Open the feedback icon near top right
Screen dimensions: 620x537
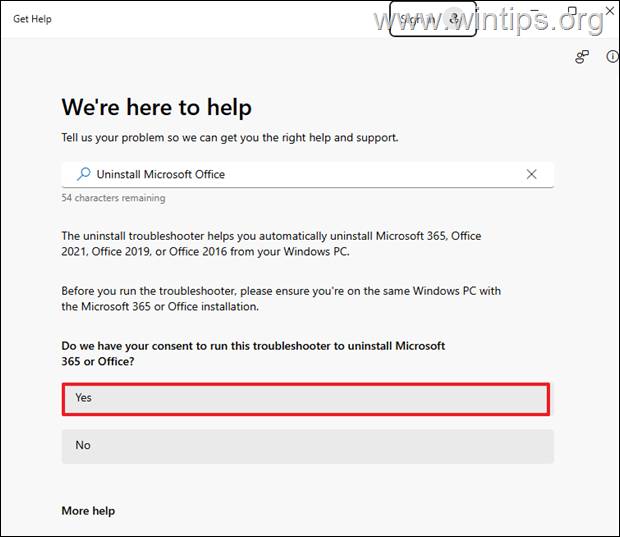(x=582, y=57)
